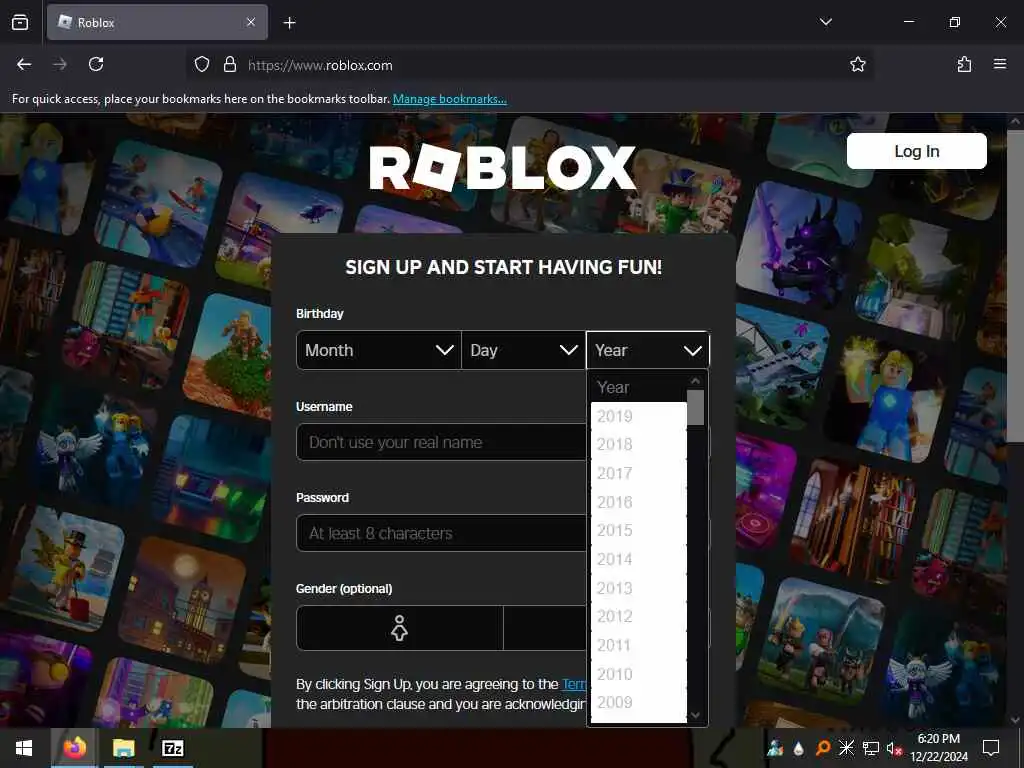Click the Firefox taskbar icon
1024x768 pixels.
(74, 748)
